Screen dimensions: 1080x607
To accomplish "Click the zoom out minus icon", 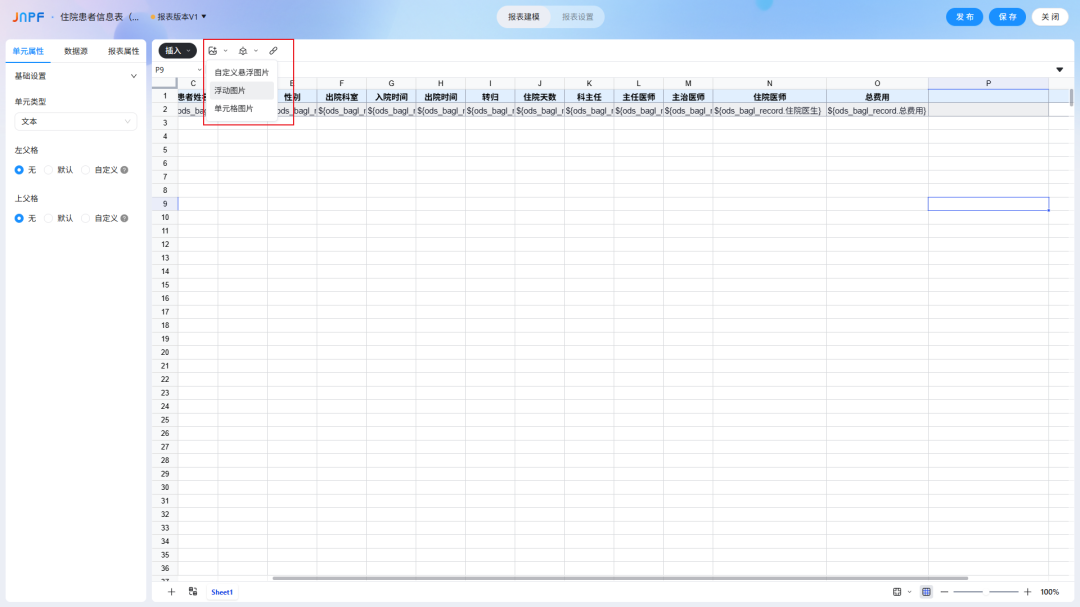I will pyautogui.click(x=944, y=592).
